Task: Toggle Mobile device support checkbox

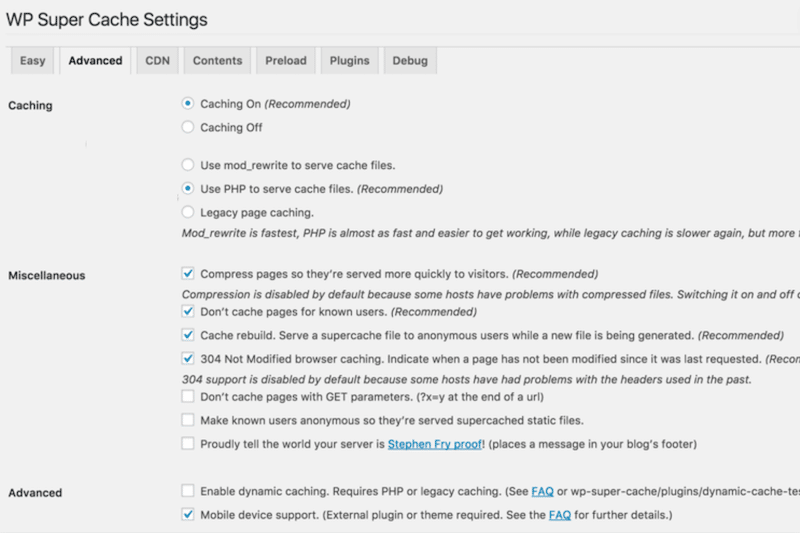Action: 188,515
